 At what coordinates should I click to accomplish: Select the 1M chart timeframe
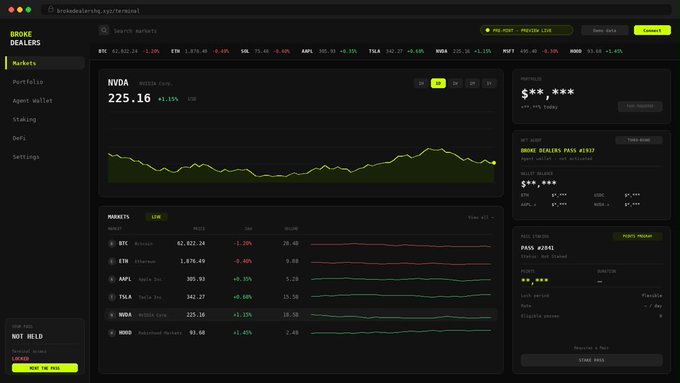click(x=472, y=83)
